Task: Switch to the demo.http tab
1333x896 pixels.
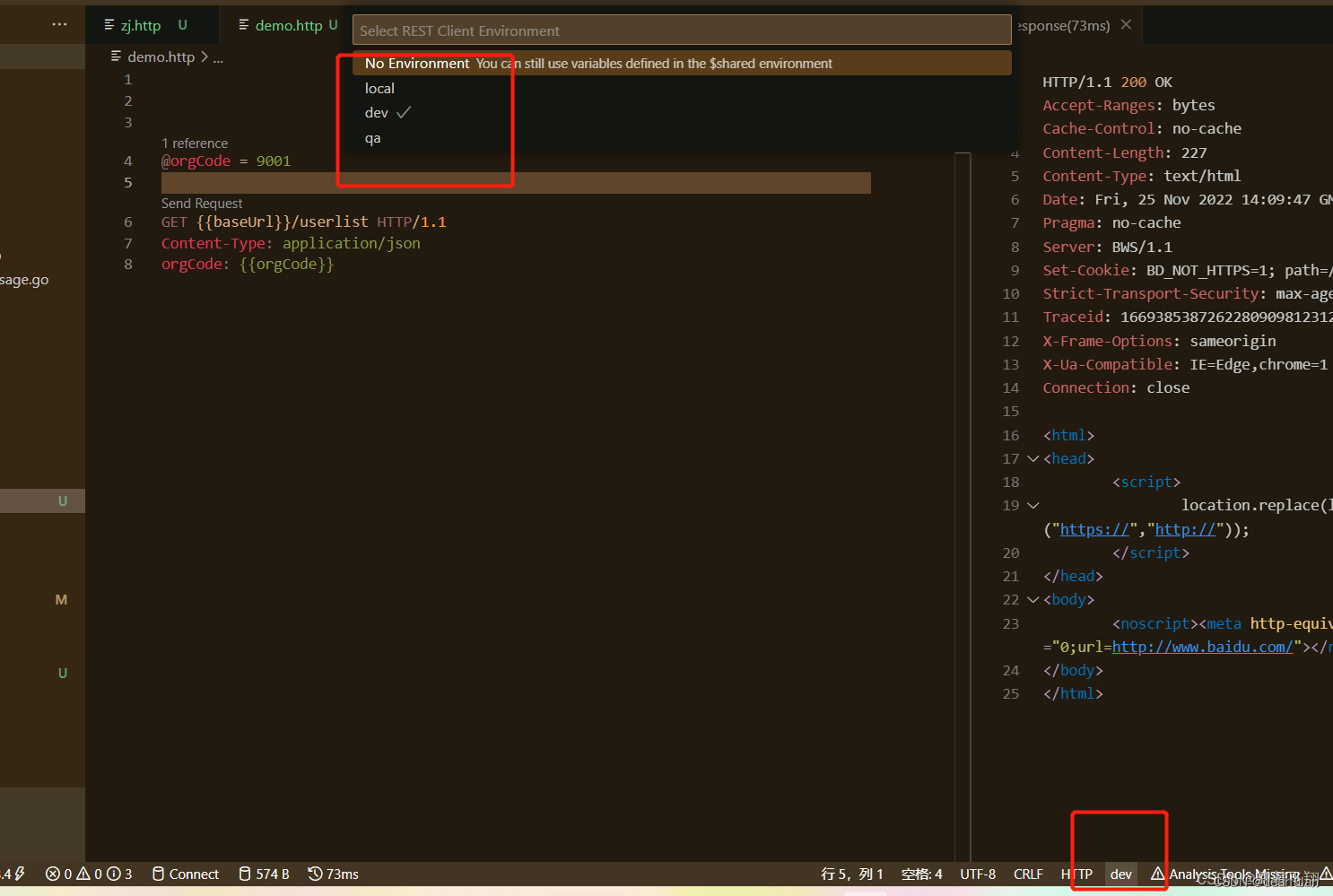Action: [288, 25]
